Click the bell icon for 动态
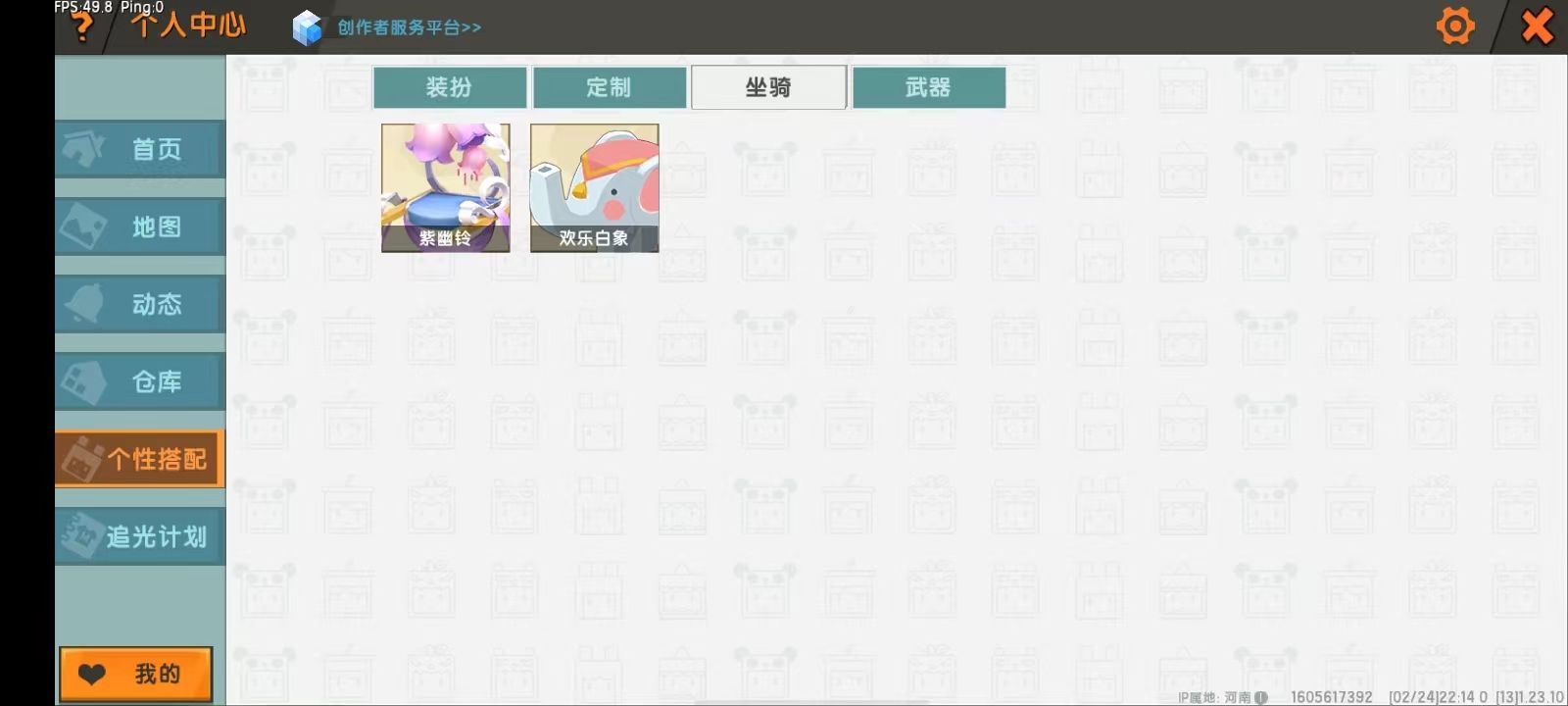This screenshot has height=706, width=1568. [85, 304]
